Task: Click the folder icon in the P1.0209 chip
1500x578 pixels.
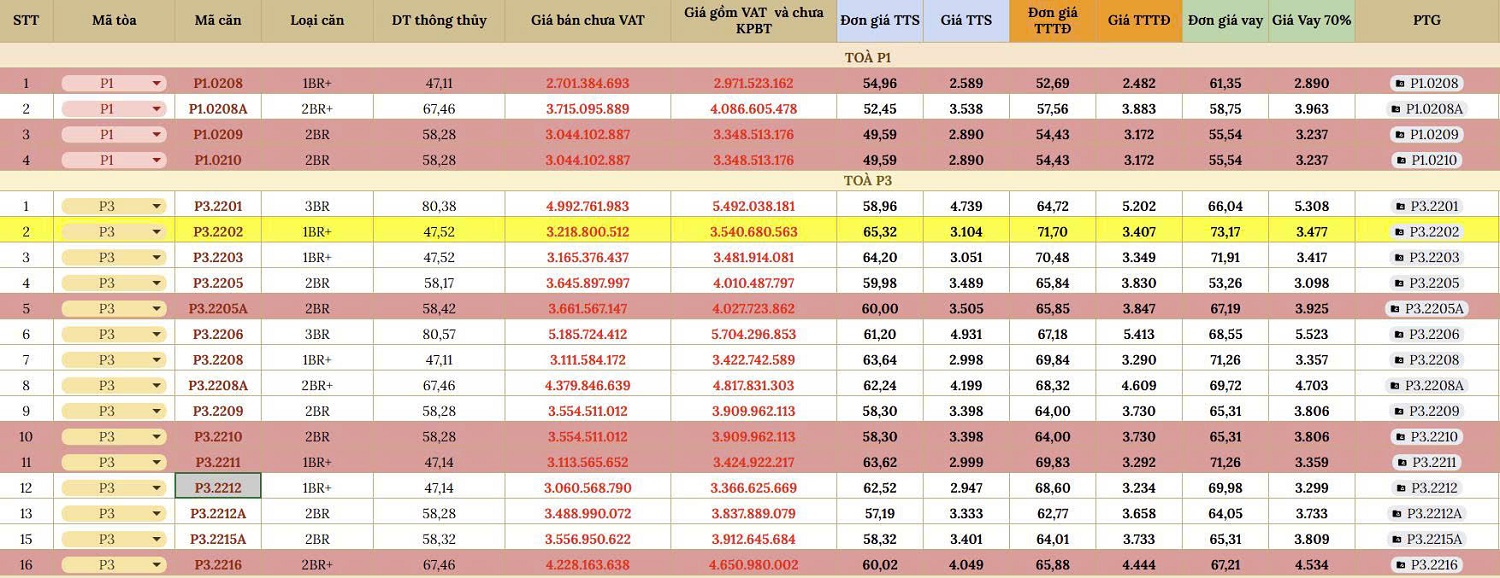Action: point(1401,135)
